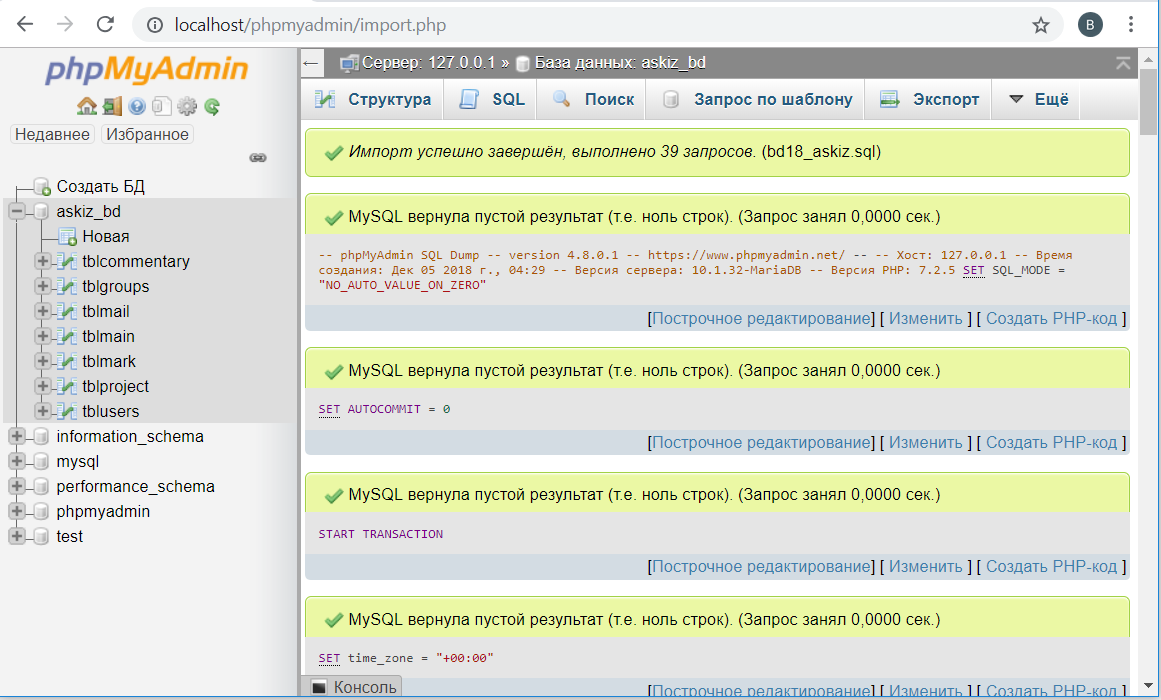Open the Структура tab
This screenshot has height=700, width=1161.
tap(373, 99)
